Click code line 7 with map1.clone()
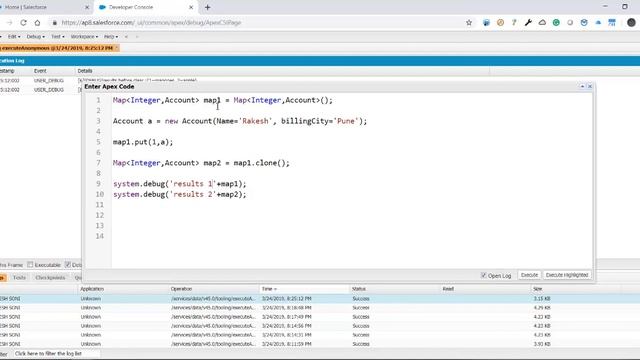Screen dimensions: 640x360 coord(201,163)
